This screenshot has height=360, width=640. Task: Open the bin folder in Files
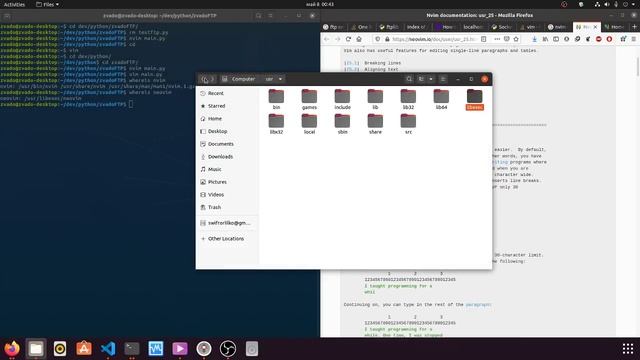276,99
